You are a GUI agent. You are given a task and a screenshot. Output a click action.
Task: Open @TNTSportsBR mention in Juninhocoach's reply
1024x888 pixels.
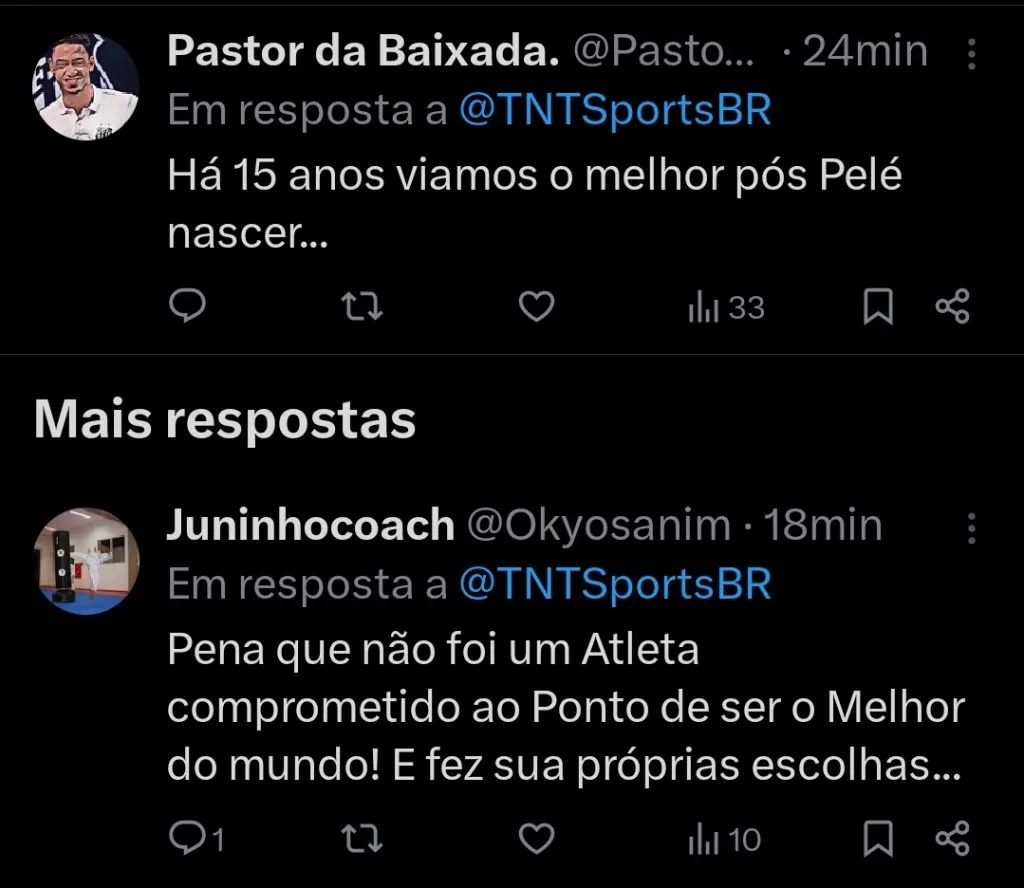click(x=615, y=585)
